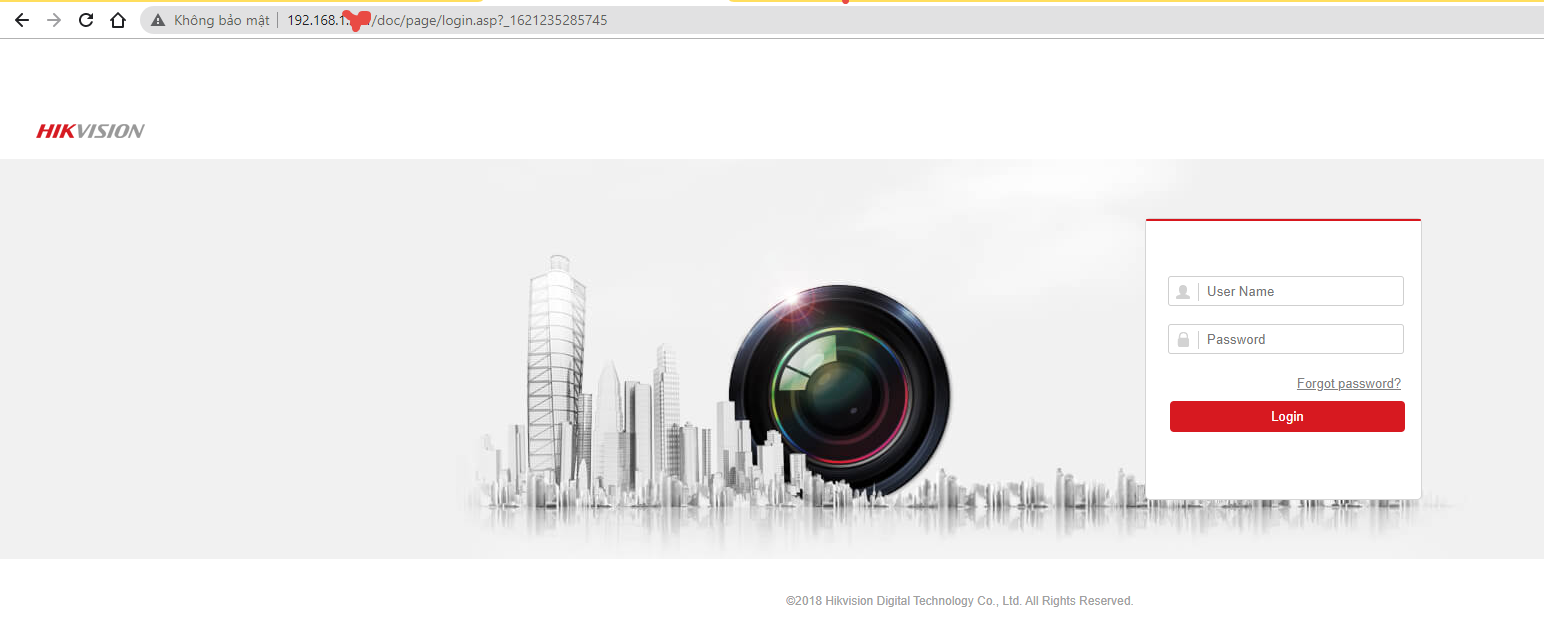Go to the browser home page

(118, 20)
